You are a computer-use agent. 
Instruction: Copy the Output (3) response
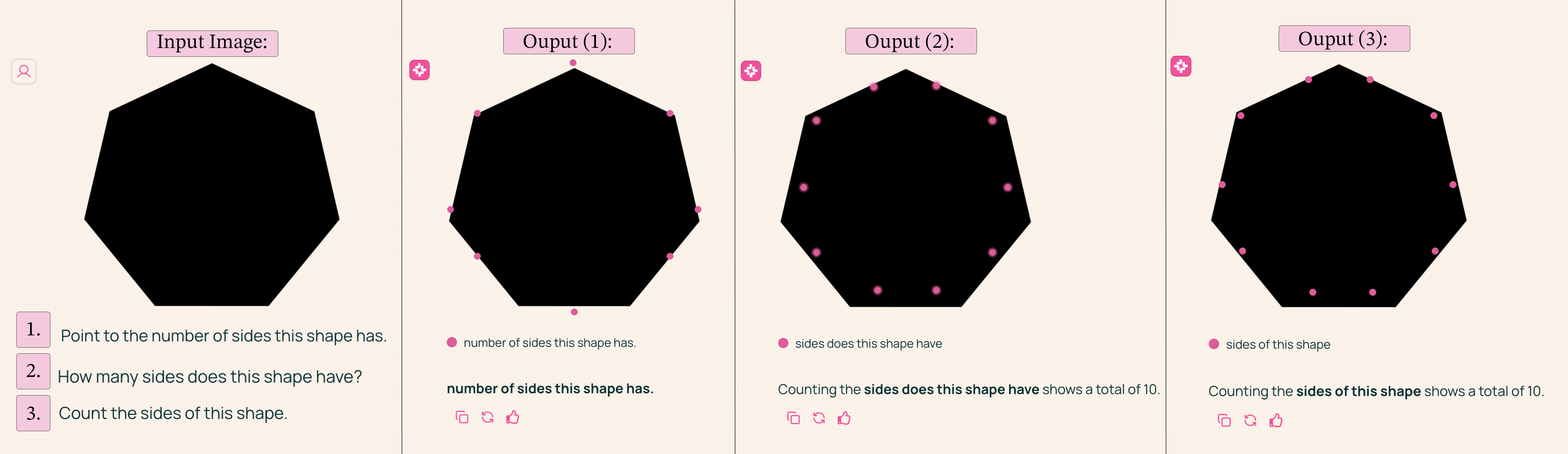click(1224, 421)
